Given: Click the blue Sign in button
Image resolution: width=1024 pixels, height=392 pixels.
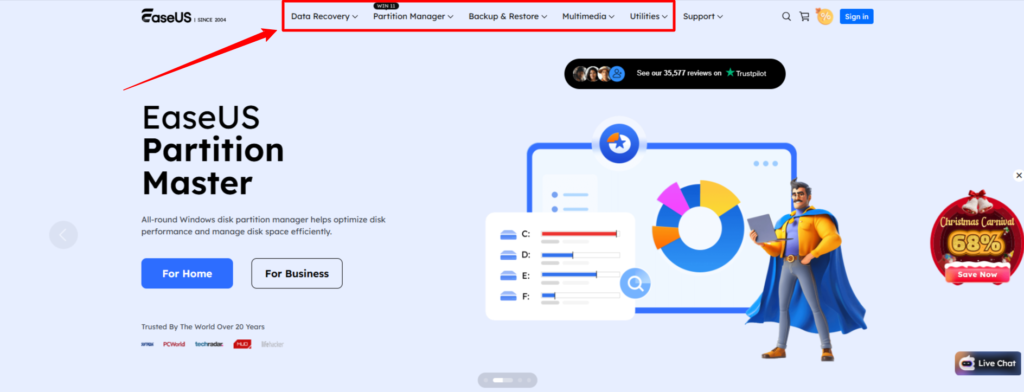Looking at the screenshot, I should (x=856, y=17).
